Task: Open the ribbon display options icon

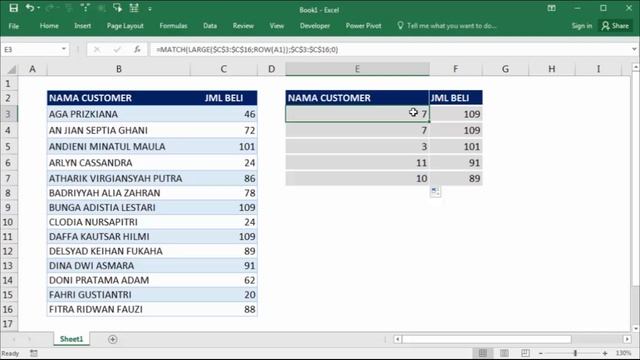Action: coord(551,8)
